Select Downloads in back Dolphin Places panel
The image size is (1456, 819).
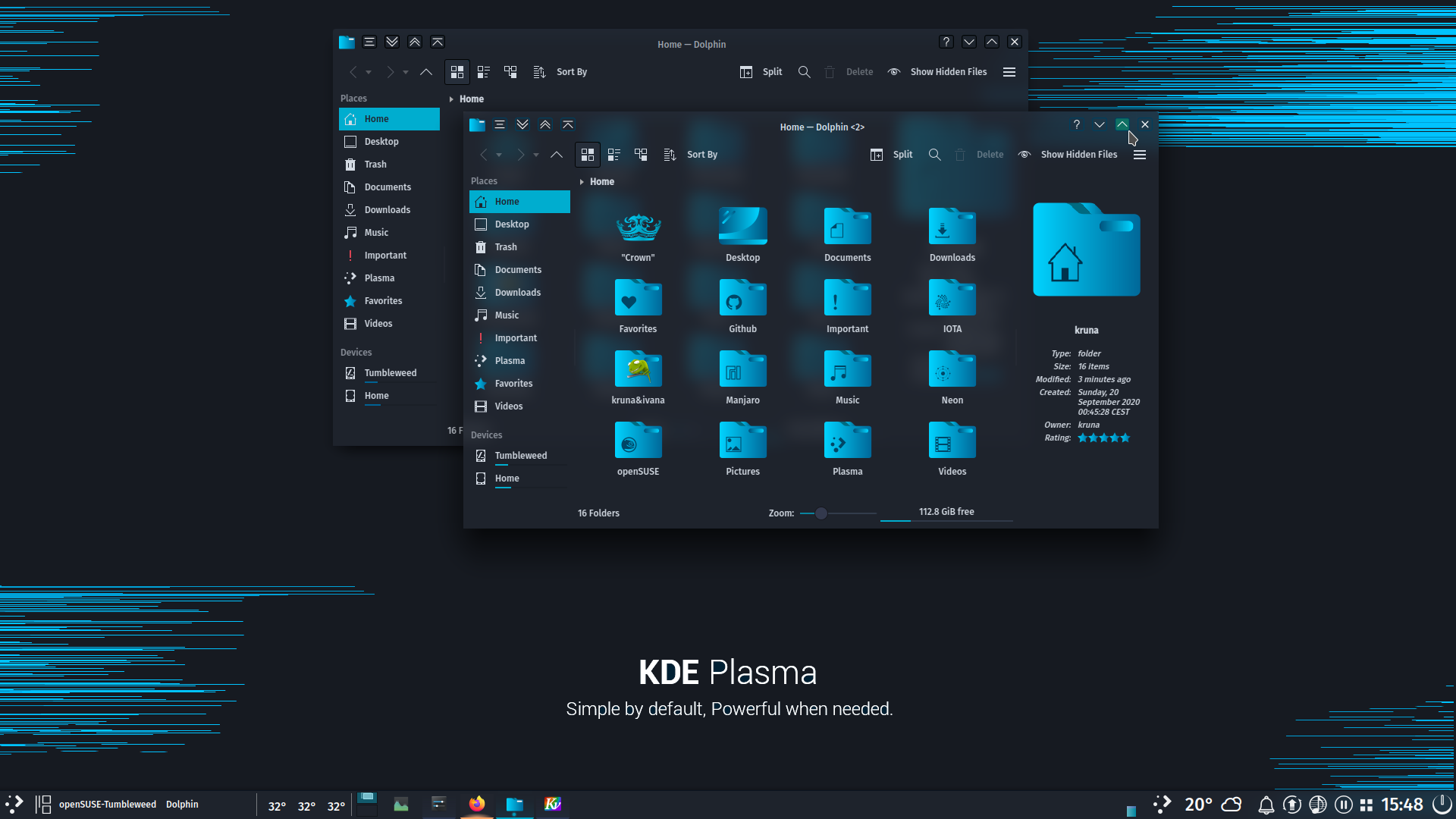coord(389,210)
